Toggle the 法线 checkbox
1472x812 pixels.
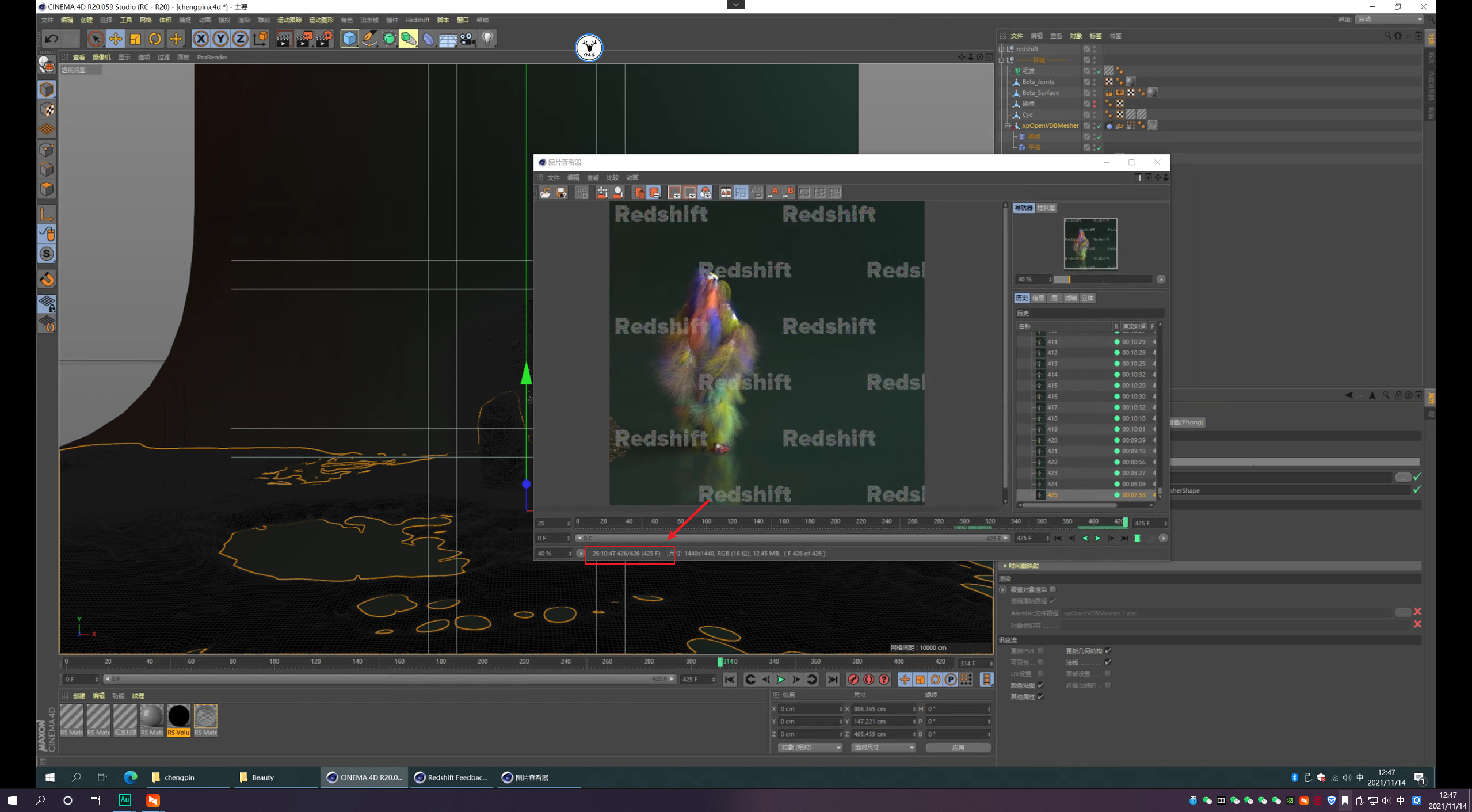[1108, 662]
